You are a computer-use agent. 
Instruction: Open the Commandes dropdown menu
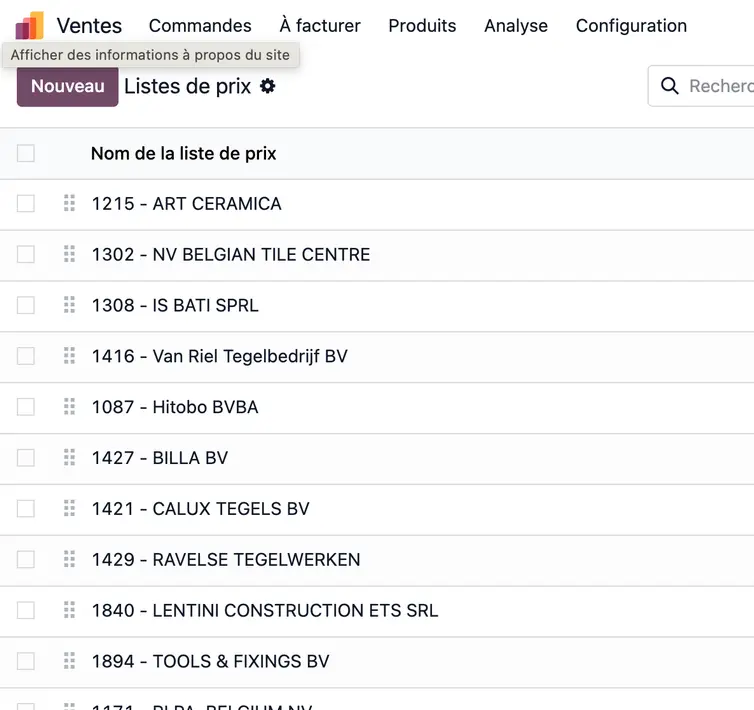200,26
